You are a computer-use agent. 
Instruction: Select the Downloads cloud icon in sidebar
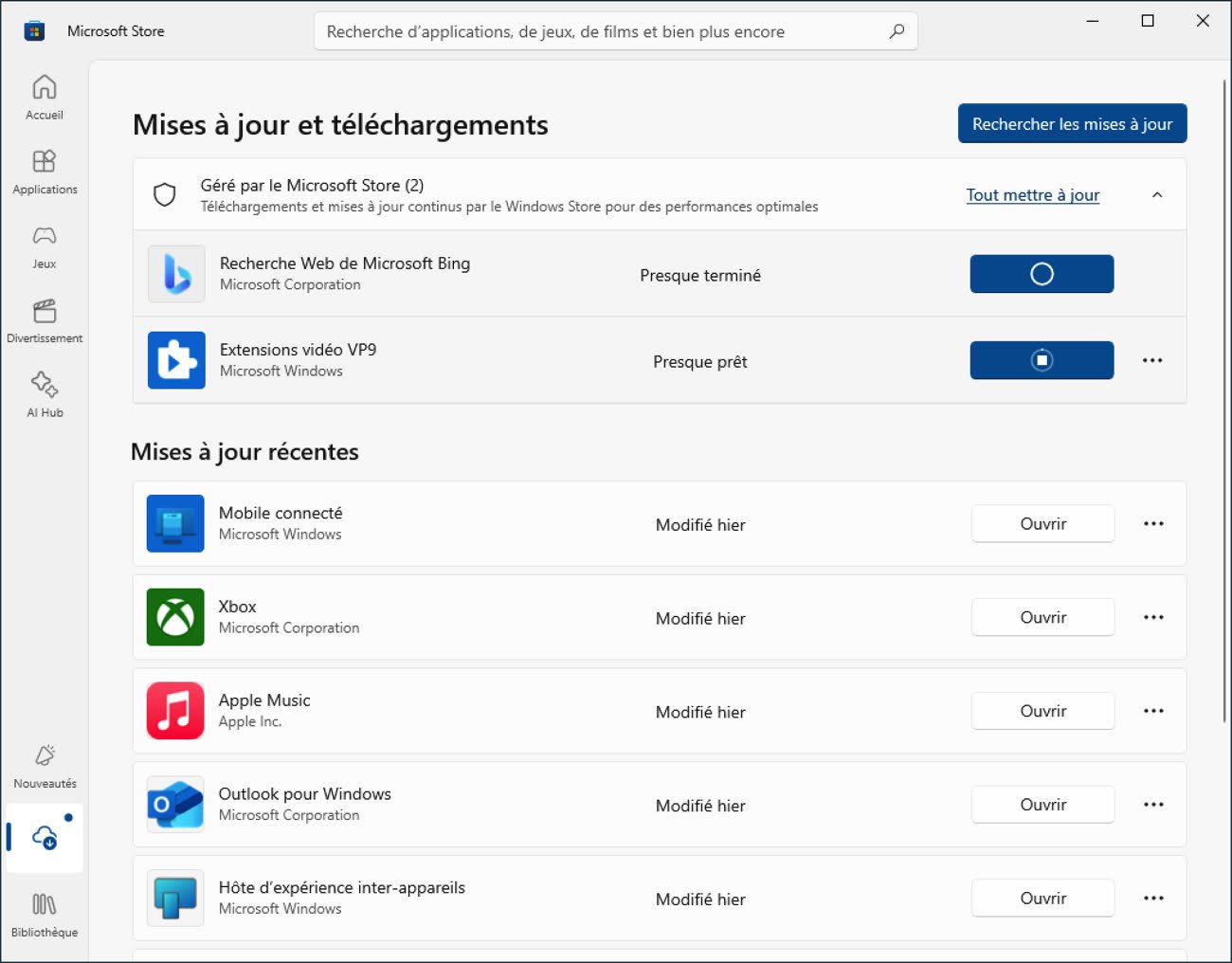point(45,838)
